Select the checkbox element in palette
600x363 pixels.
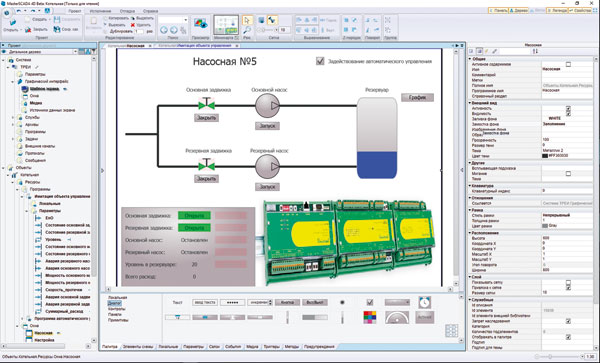pyautogui.click(x=370, y=302)
